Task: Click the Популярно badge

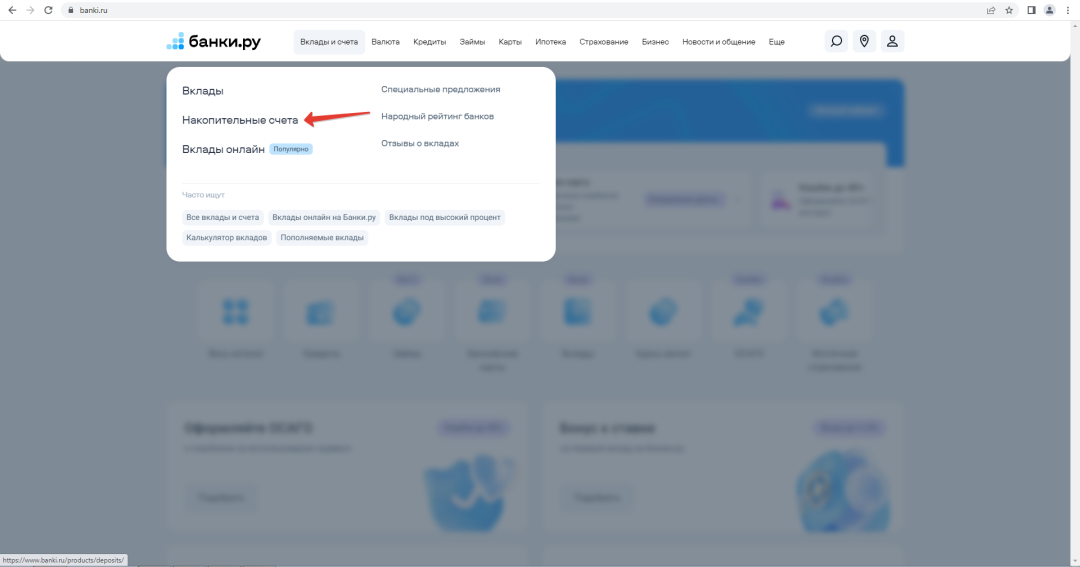Action: (291, 149)
